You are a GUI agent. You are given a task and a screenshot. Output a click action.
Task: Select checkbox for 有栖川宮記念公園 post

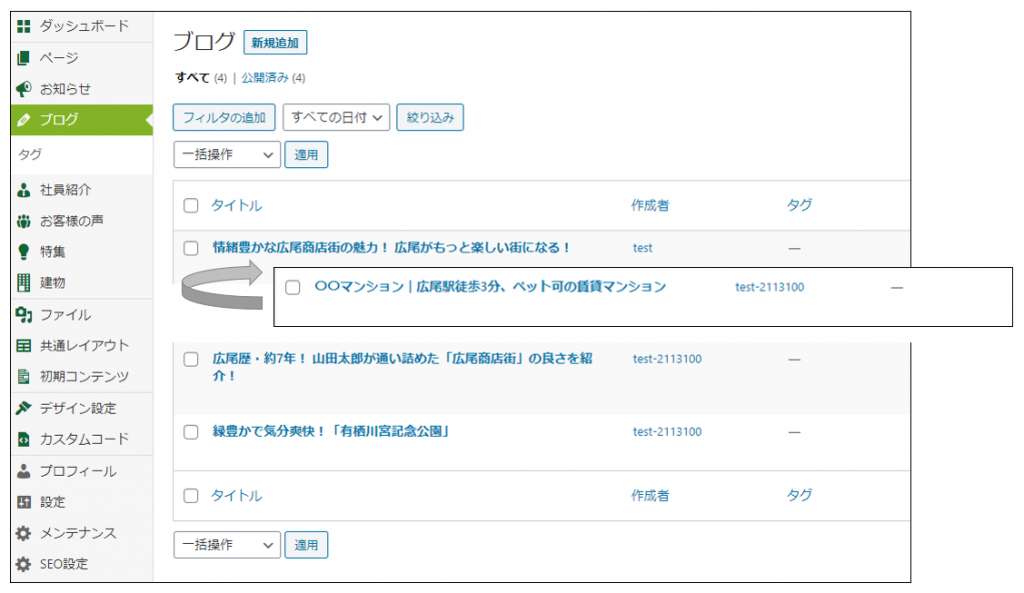[x=191, y=432]
